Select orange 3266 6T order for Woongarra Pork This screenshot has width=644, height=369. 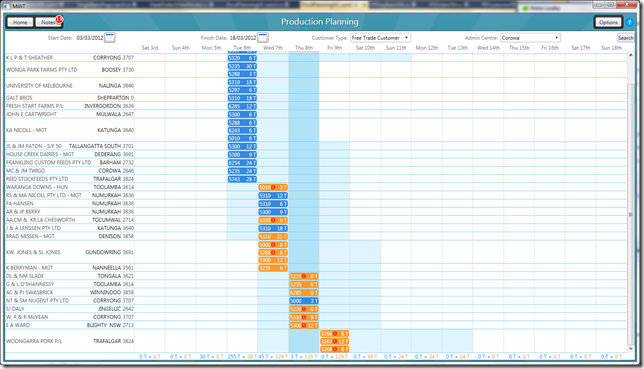(334, 334)
